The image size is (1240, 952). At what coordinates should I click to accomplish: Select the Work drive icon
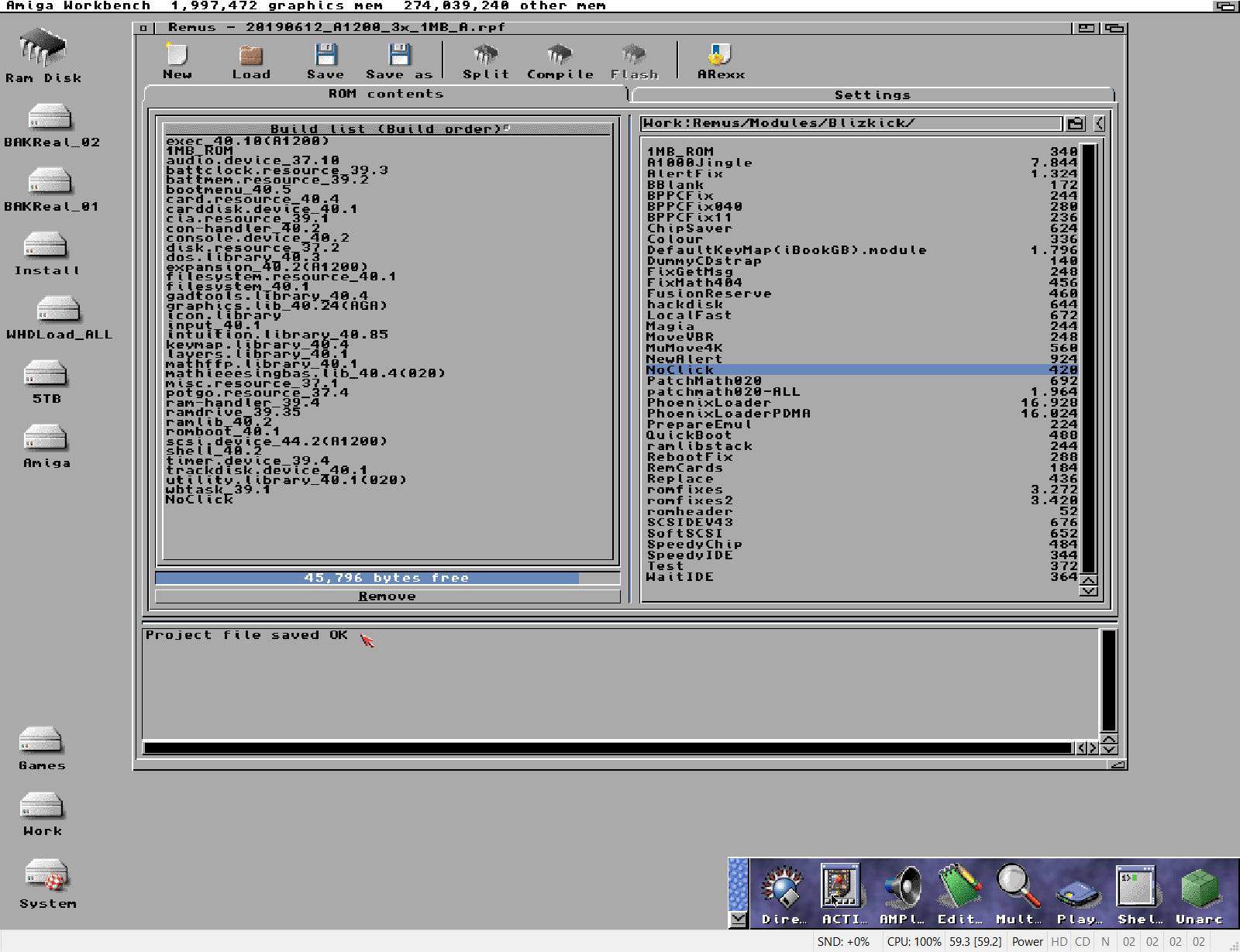pyautogui.click(x=42, y=814)
